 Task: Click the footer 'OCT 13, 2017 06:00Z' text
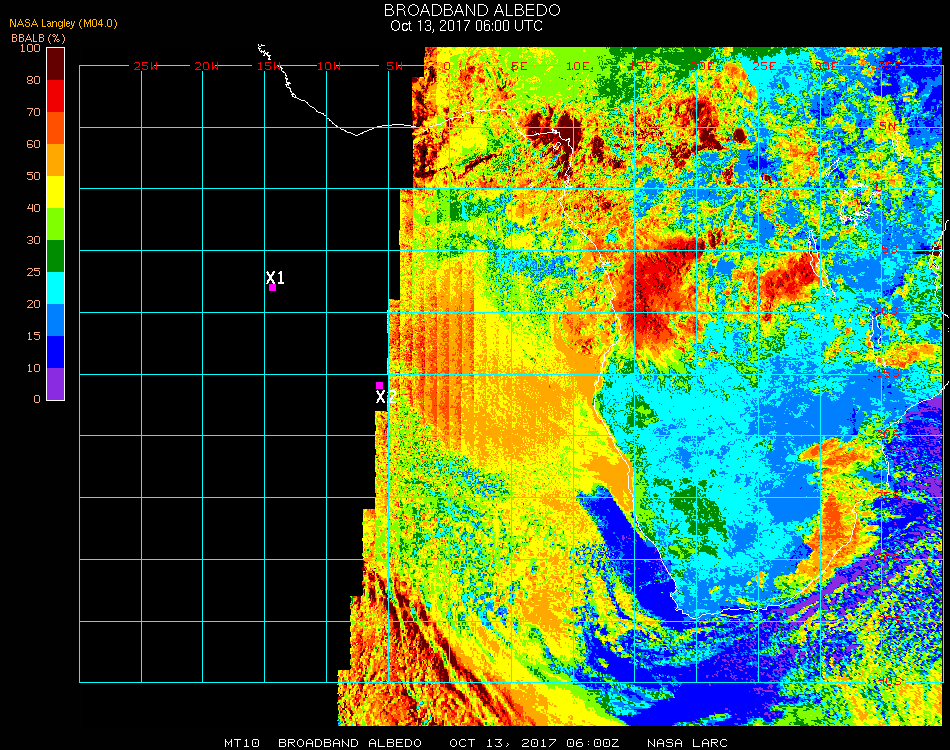coord(534,743)
